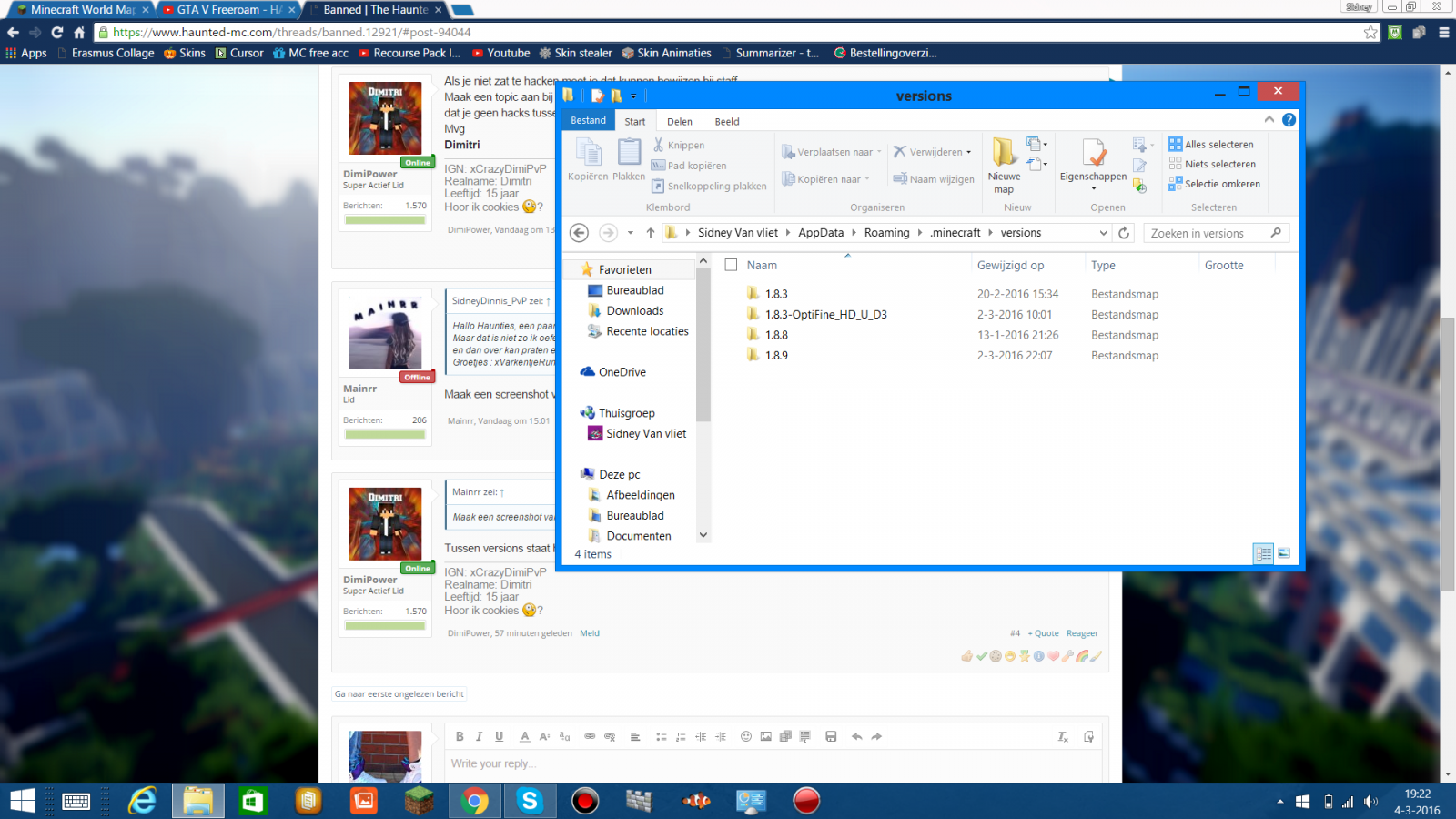Open Downloads in navigation pane
The height and width of the screenshot is (819, 1456).
click(635, 311)
